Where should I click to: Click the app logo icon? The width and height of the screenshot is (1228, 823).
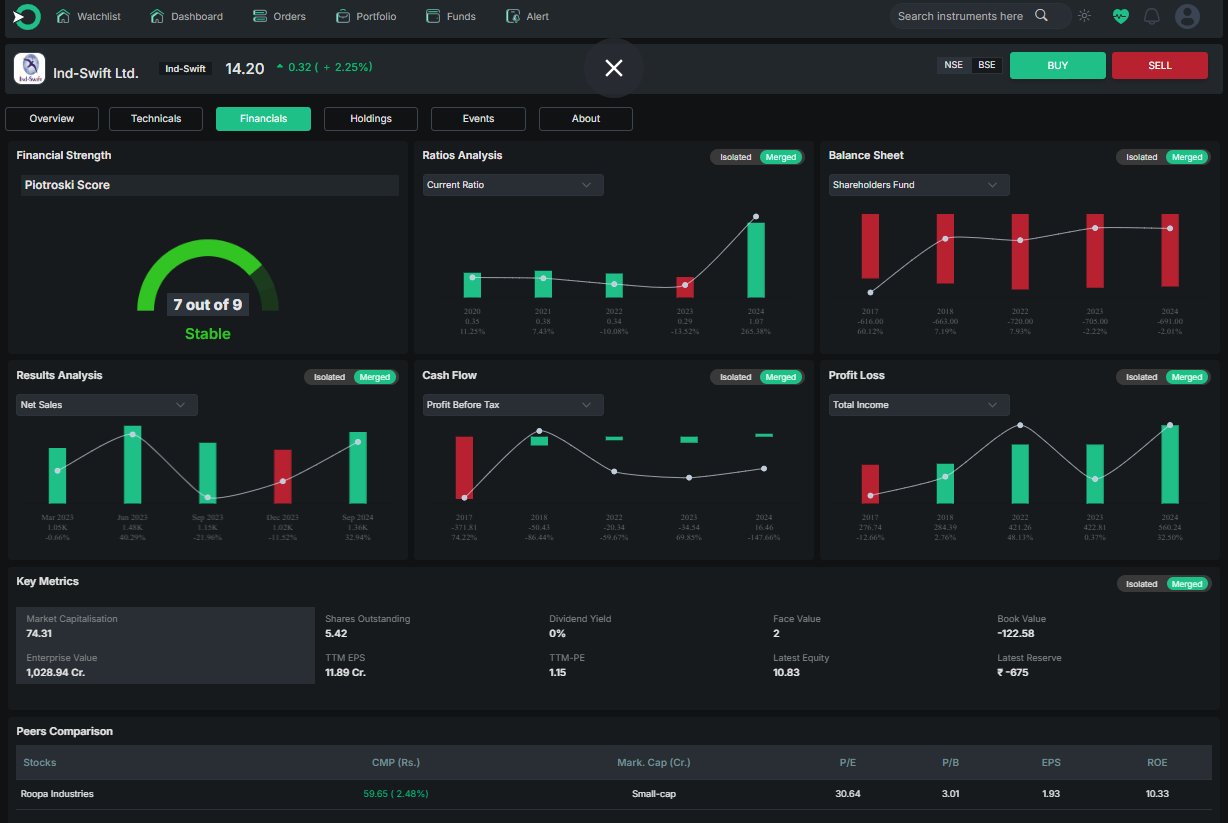(26, 16)
